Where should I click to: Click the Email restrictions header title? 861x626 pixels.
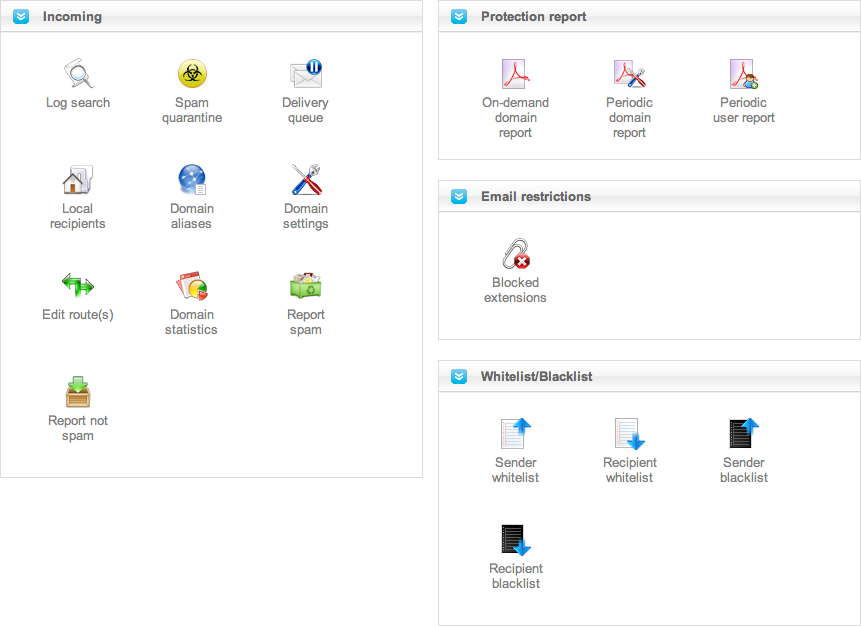pyautogui.click(x=536, y=197)
